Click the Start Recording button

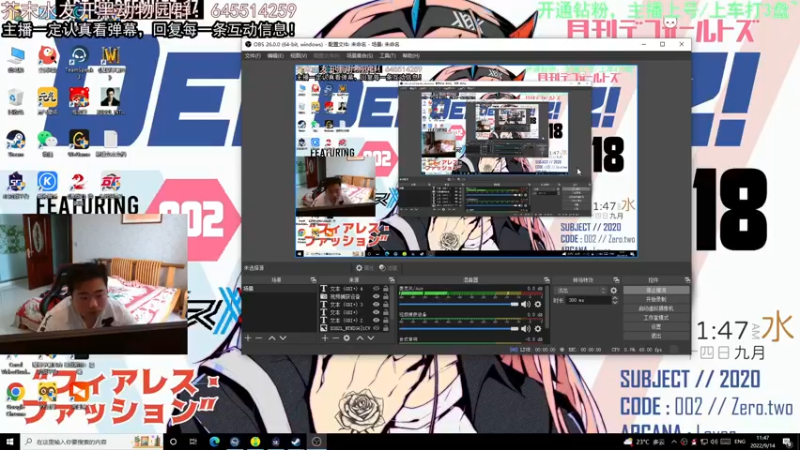(656, 299)
